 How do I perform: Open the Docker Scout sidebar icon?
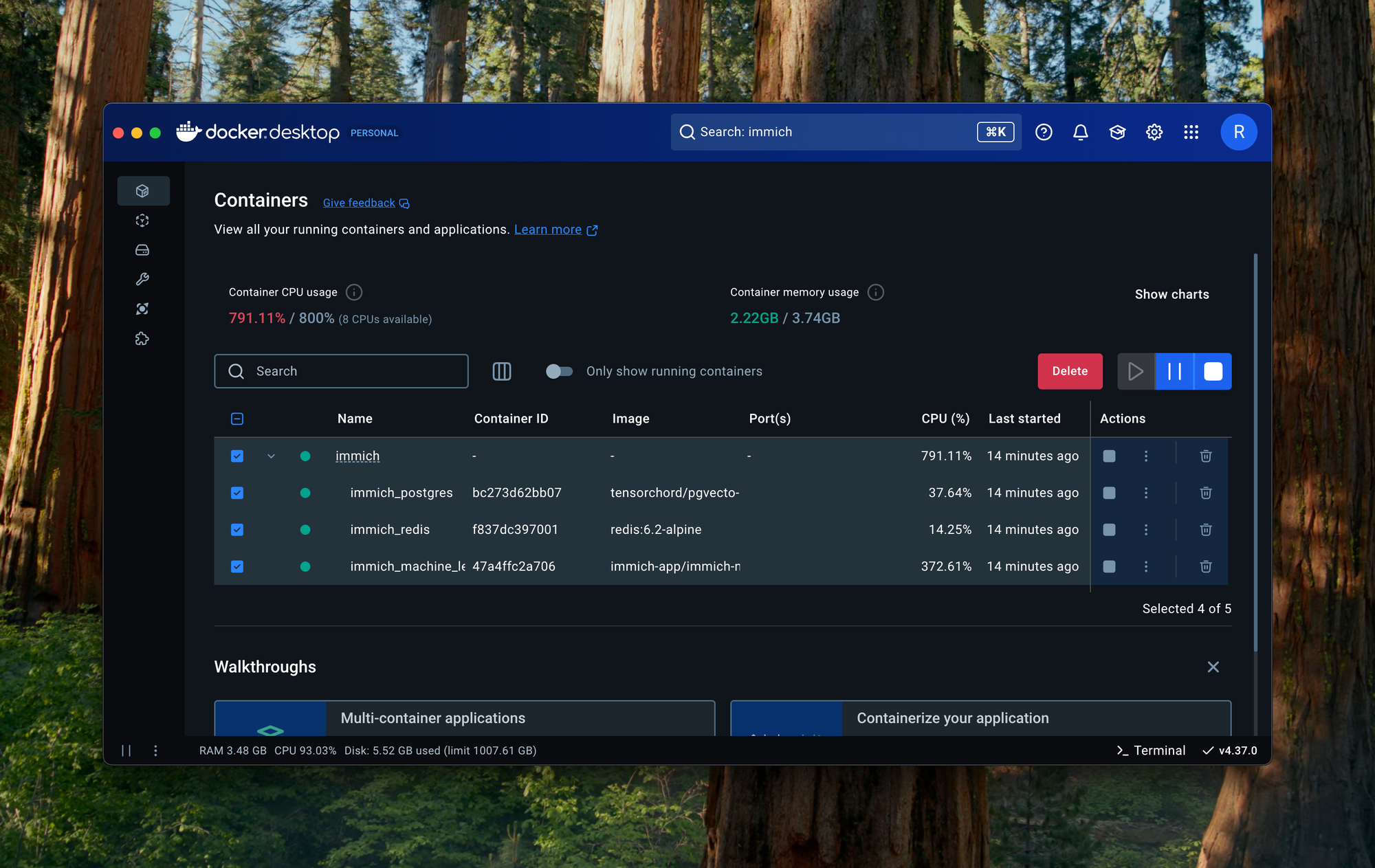pos(142,309)
